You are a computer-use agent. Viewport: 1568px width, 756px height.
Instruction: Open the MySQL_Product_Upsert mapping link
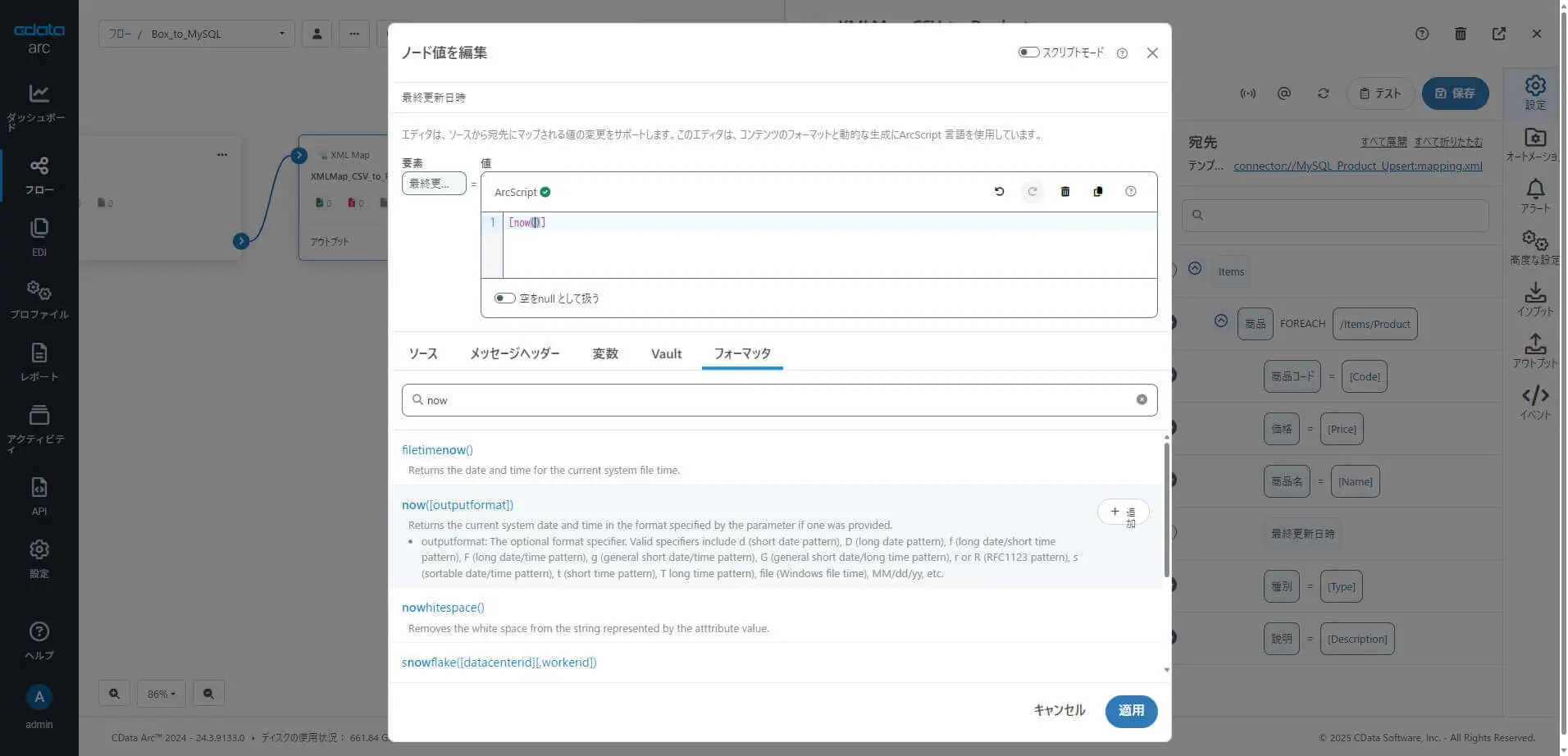1358,166
